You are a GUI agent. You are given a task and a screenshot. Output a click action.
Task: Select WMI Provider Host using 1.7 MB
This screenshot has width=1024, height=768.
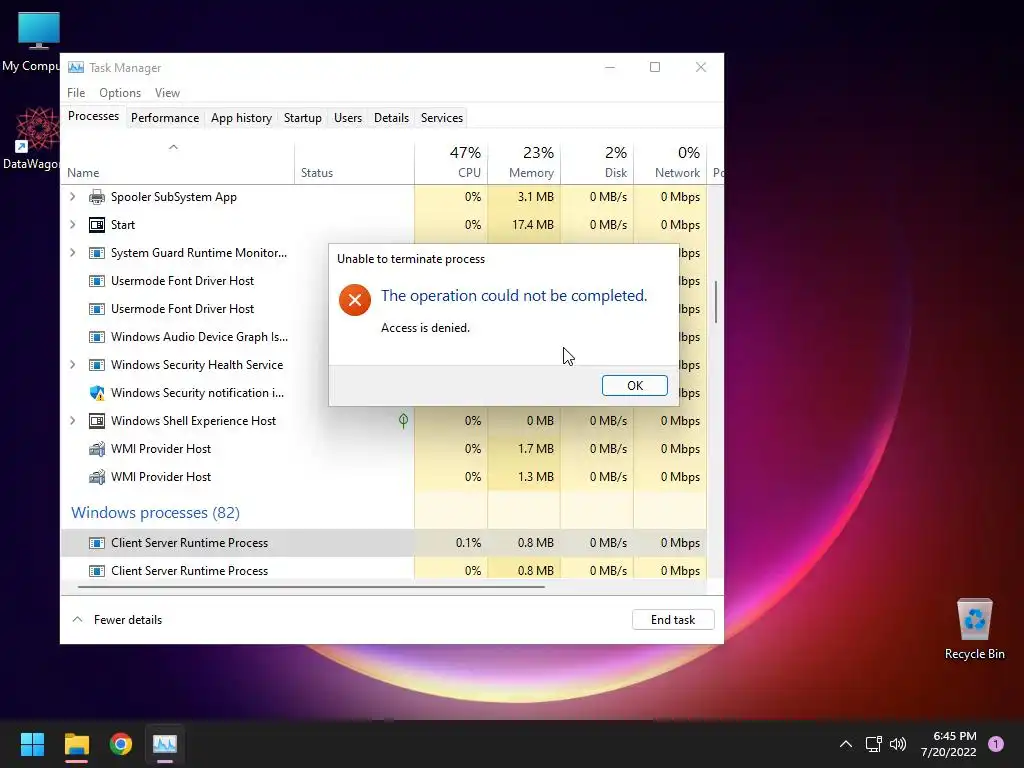click(384, 449)
